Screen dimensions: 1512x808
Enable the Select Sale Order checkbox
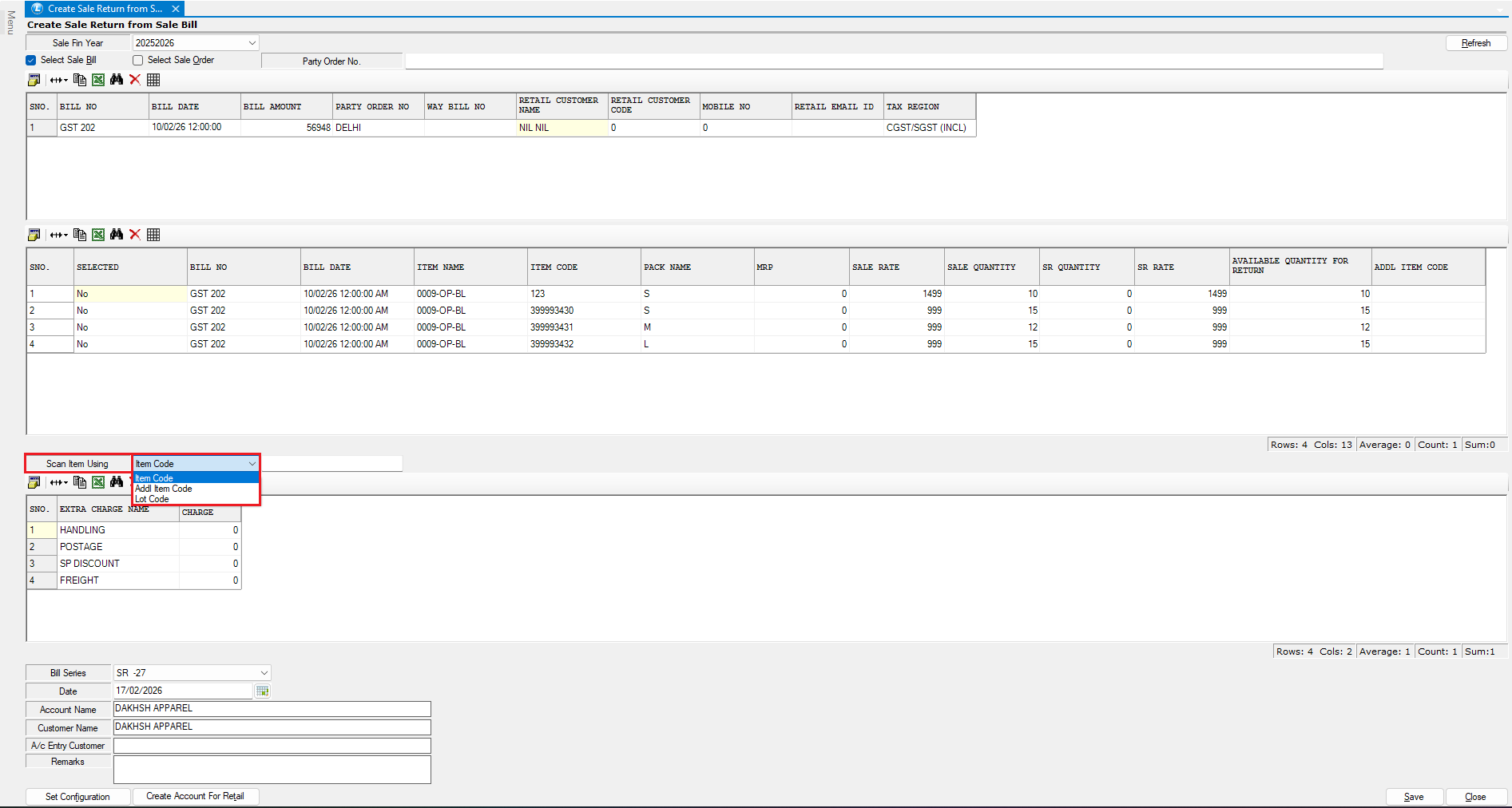pos(138,61)
